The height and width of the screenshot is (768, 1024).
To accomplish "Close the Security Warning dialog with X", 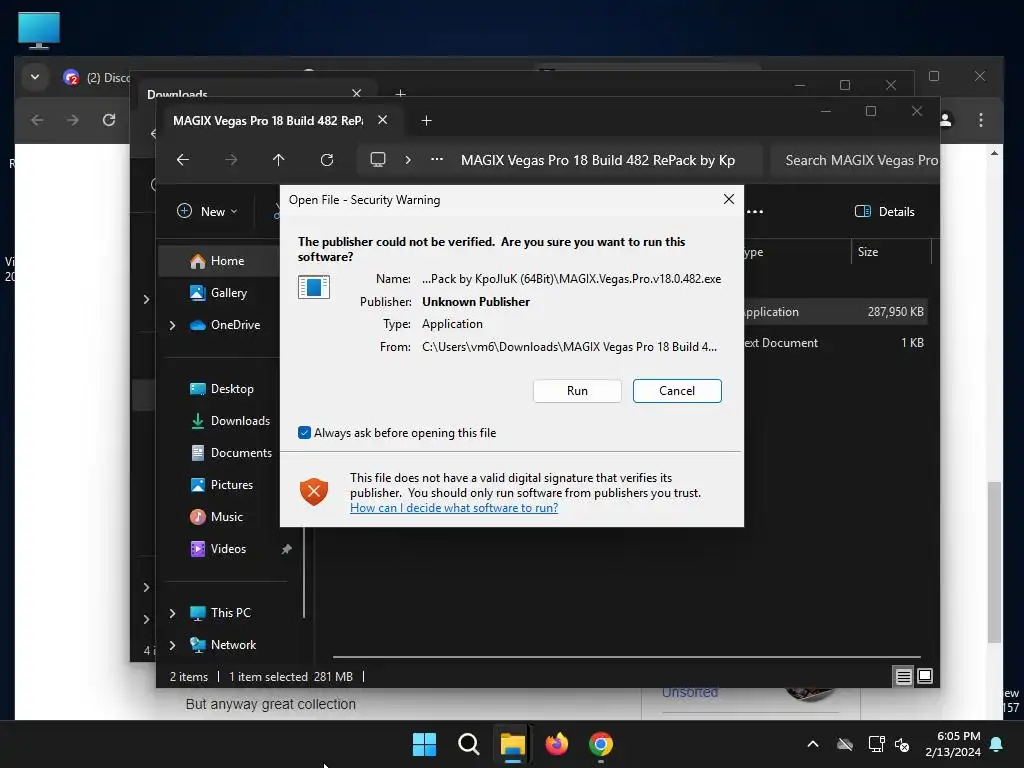I will pos(729,199).
